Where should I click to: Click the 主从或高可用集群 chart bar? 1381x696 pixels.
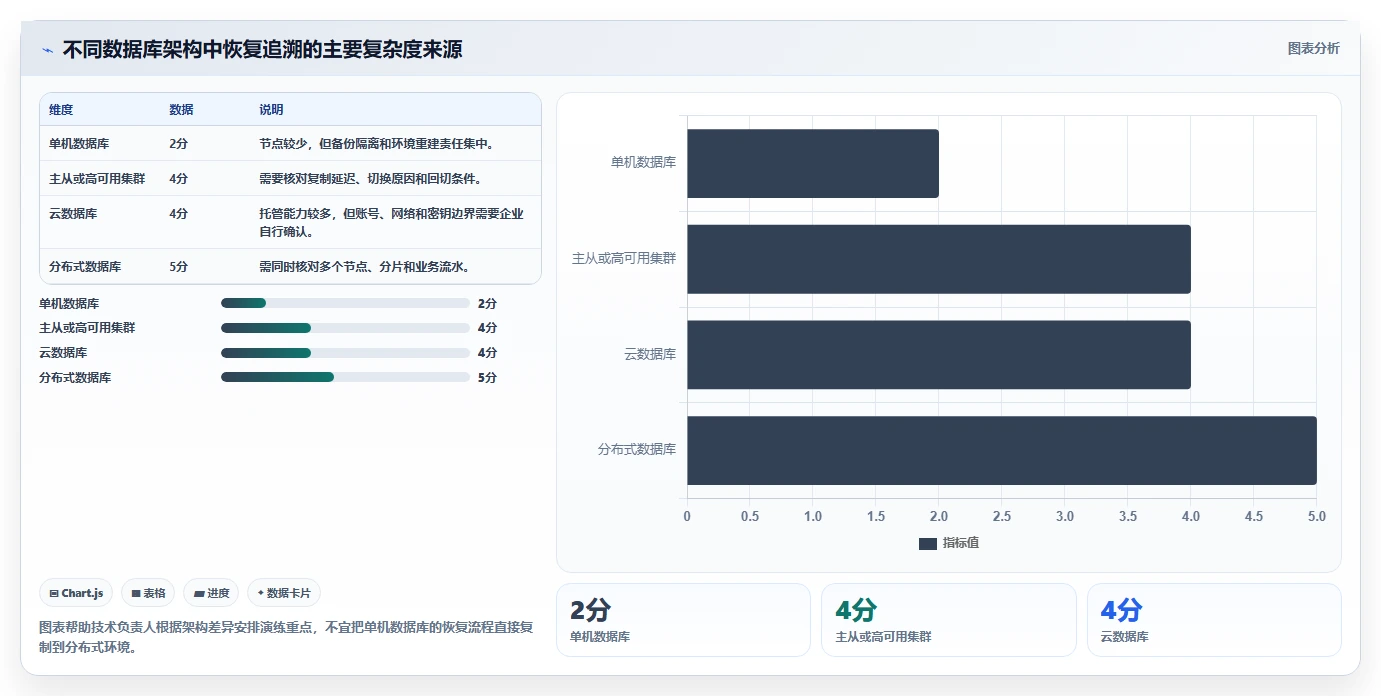click(938, 259)
